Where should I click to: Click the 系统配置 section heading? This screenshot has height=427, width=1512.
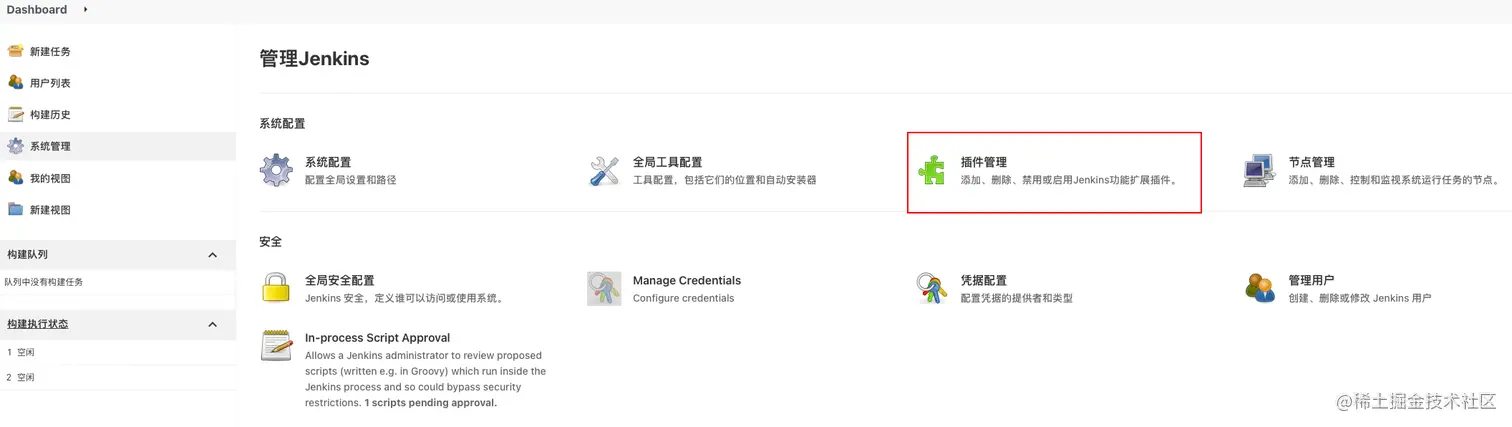[x=282, y=124]
